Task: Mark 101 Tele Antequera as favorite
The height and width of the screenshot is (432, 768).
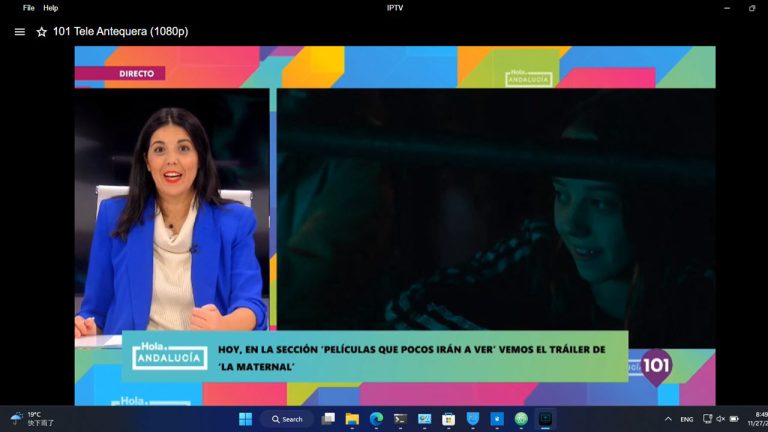Action: (42, 31)
